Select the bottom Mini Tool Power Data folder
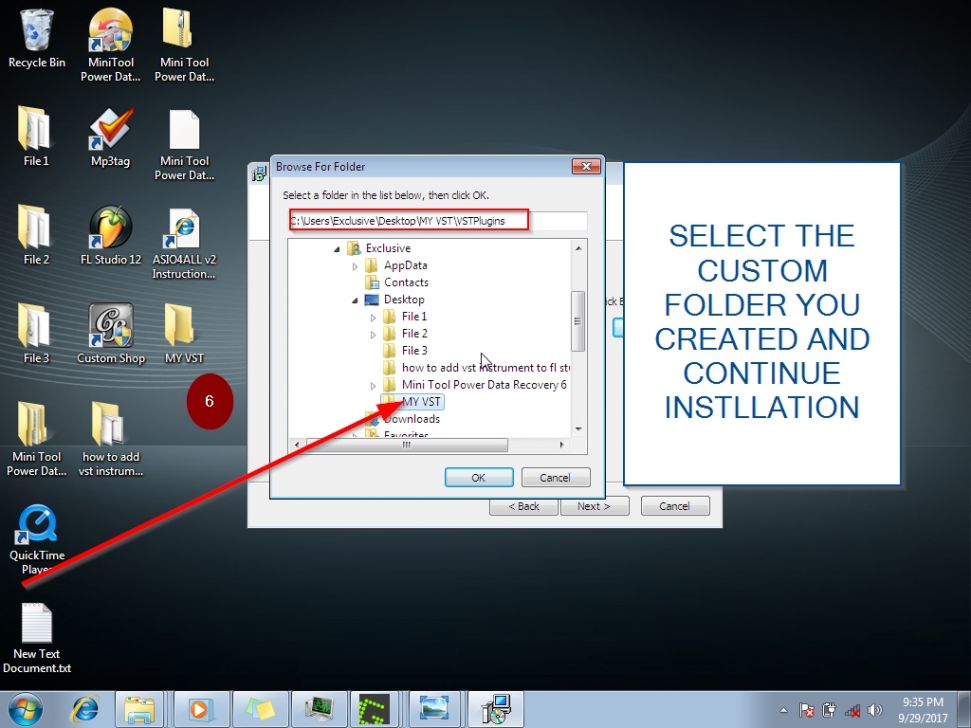 point(36,438)
